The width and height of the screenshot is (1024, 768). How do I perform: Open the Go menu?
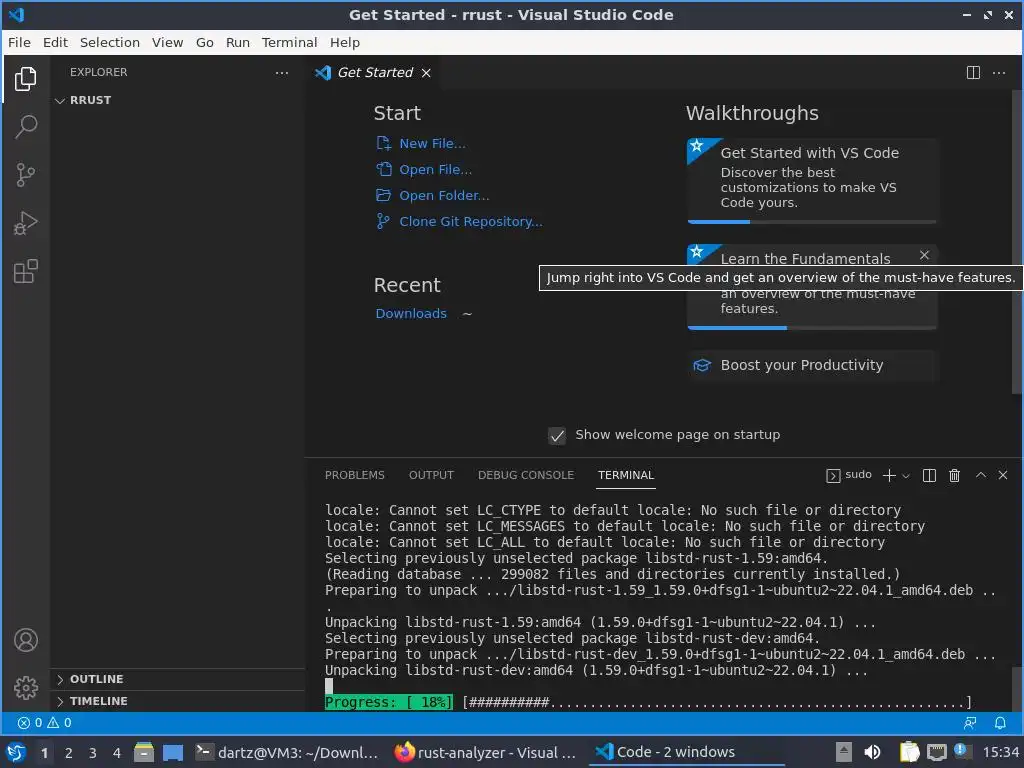pos(204,42)
